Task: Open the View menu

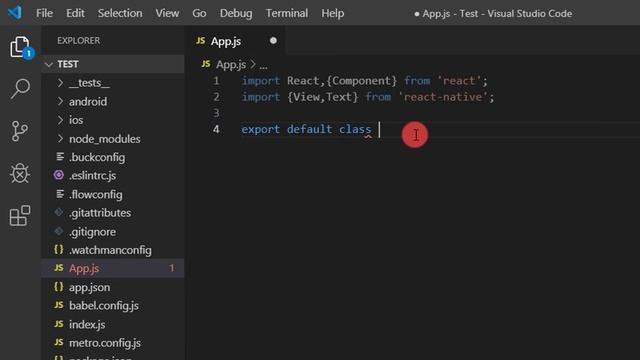Action: click(x=167, y=13)
